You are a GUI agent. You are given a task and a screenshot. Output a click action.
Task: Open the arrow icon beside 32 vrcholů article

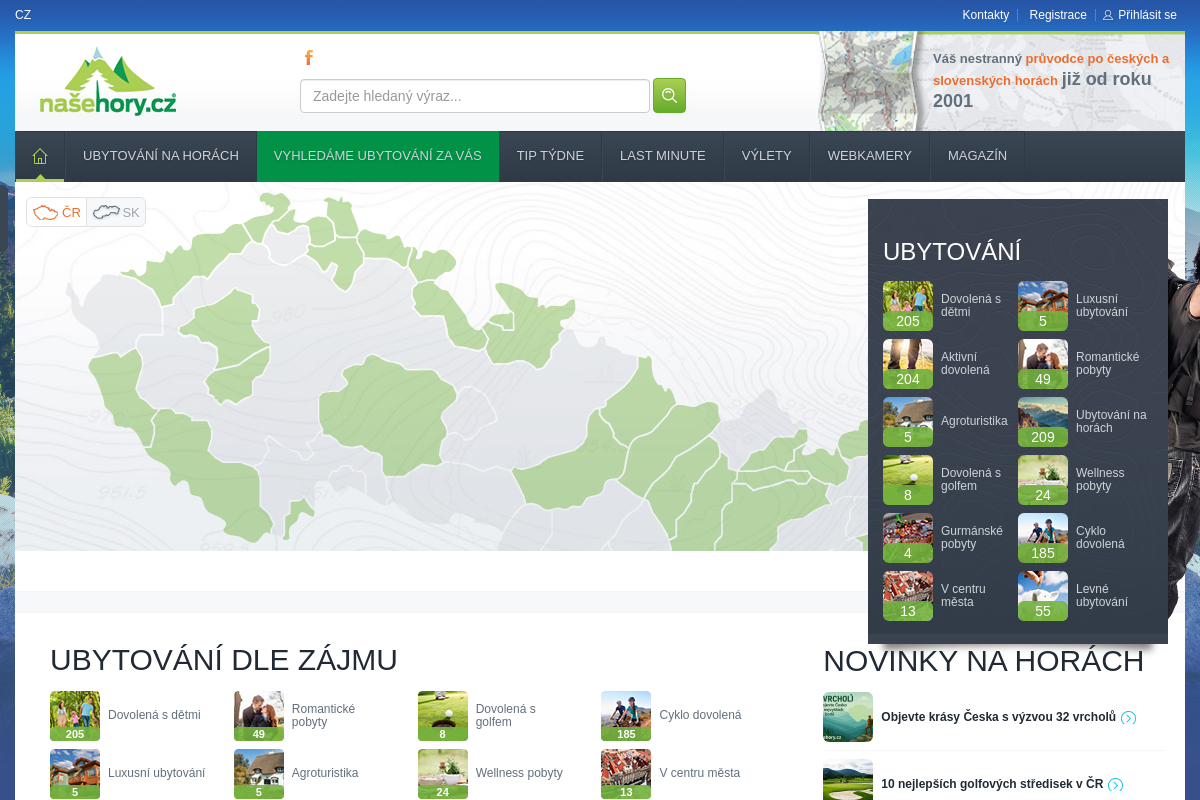[x=1129, y=717]
